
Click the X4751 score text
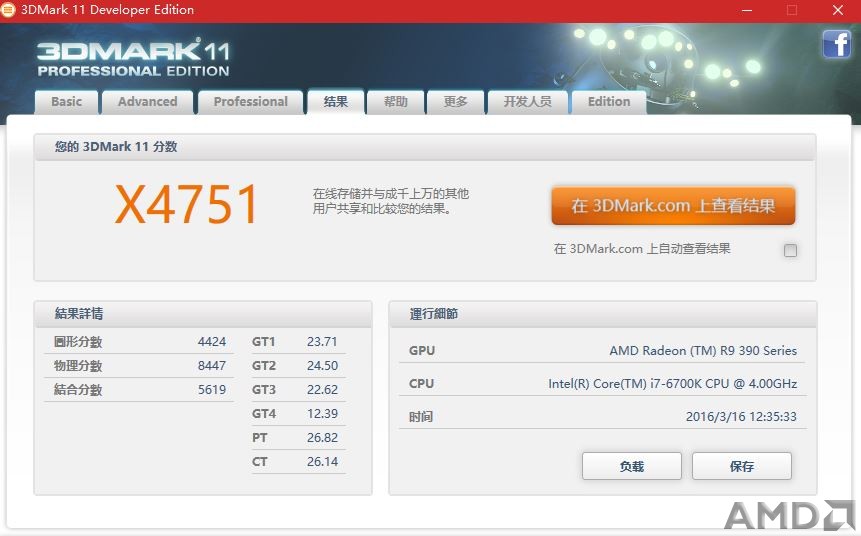click(186, 204)
